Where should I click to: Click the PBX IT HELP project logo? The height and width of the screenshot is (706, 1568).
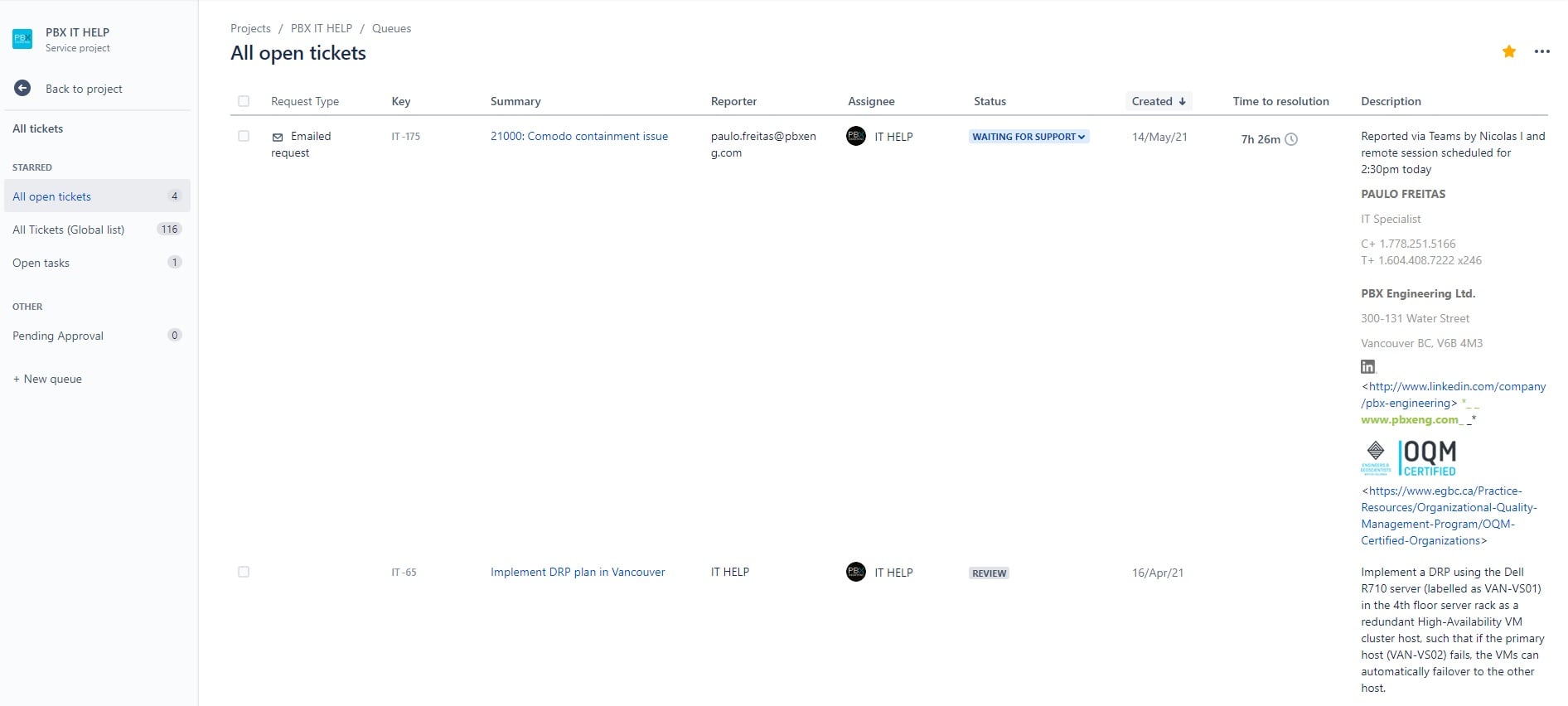click(x=22, y=39)
